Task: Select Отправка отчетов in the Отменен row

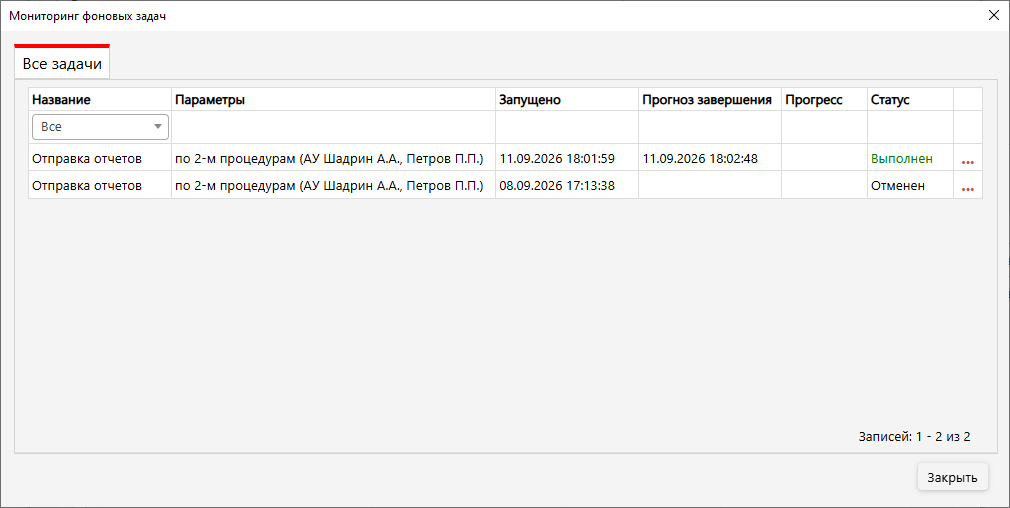Action: [87, 185]
